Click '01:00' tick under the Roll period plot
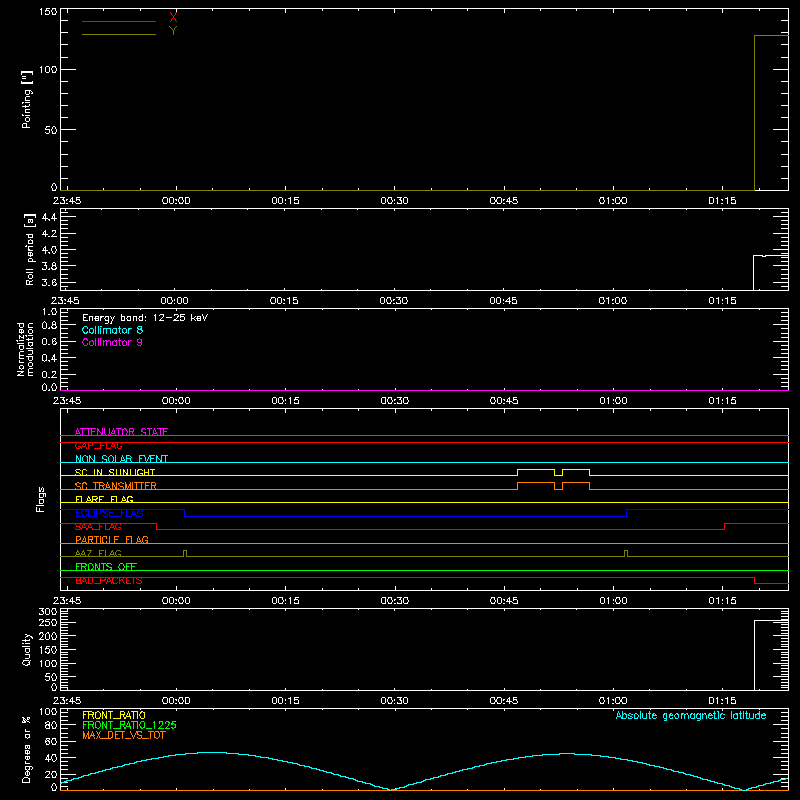This screenshot has width=800, height=800. click(x=612, y=301)
